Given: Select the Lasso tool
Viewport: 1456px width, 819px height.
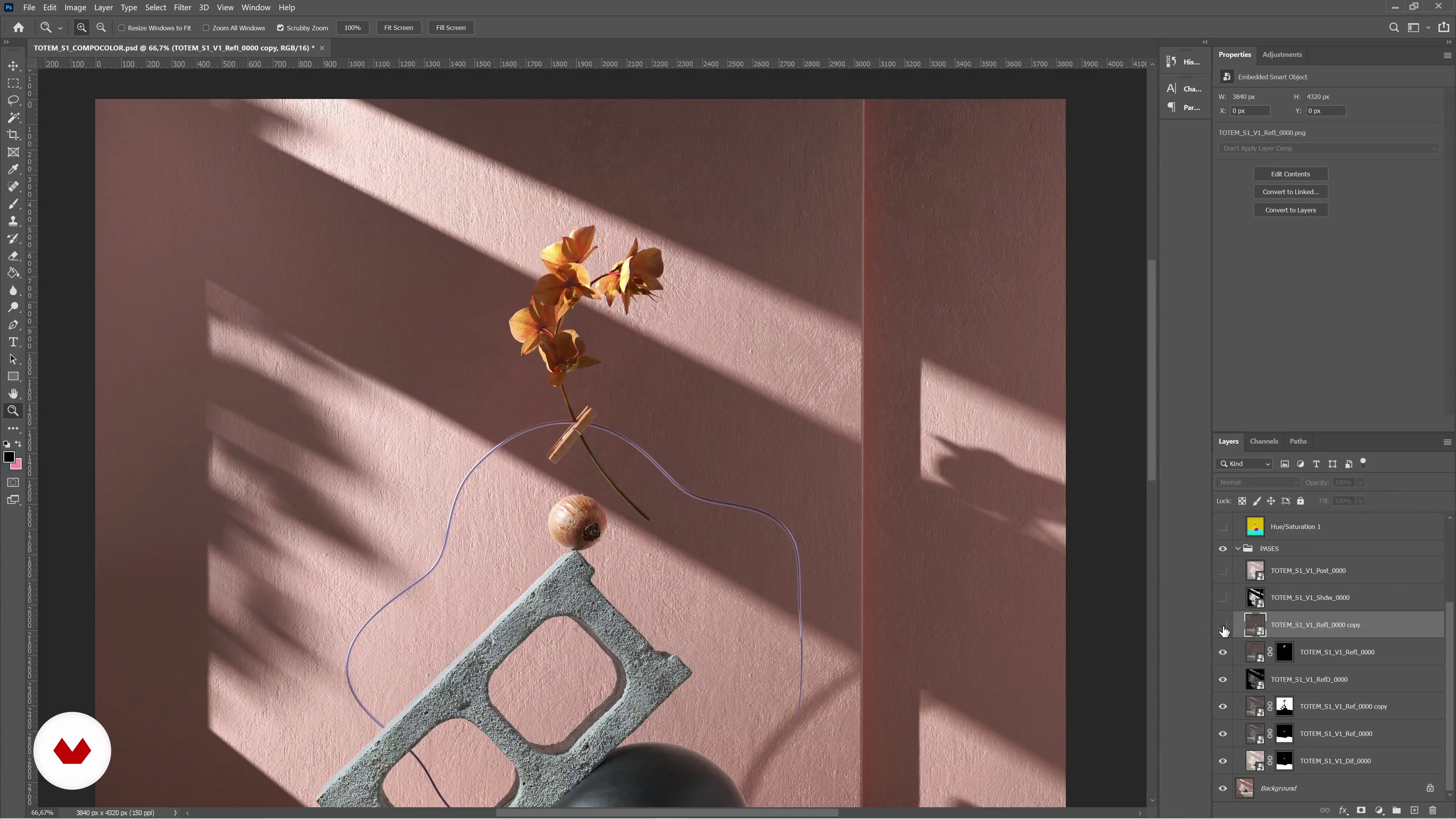Looking at the screenshot, I should pos(13,100).
